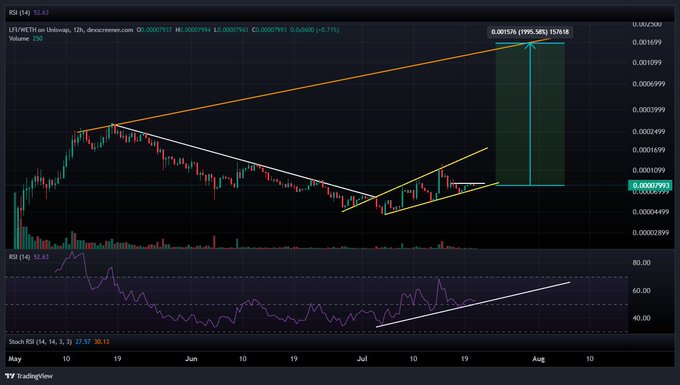
Task: Click the Jul label on the time axis
Action: 362,359
